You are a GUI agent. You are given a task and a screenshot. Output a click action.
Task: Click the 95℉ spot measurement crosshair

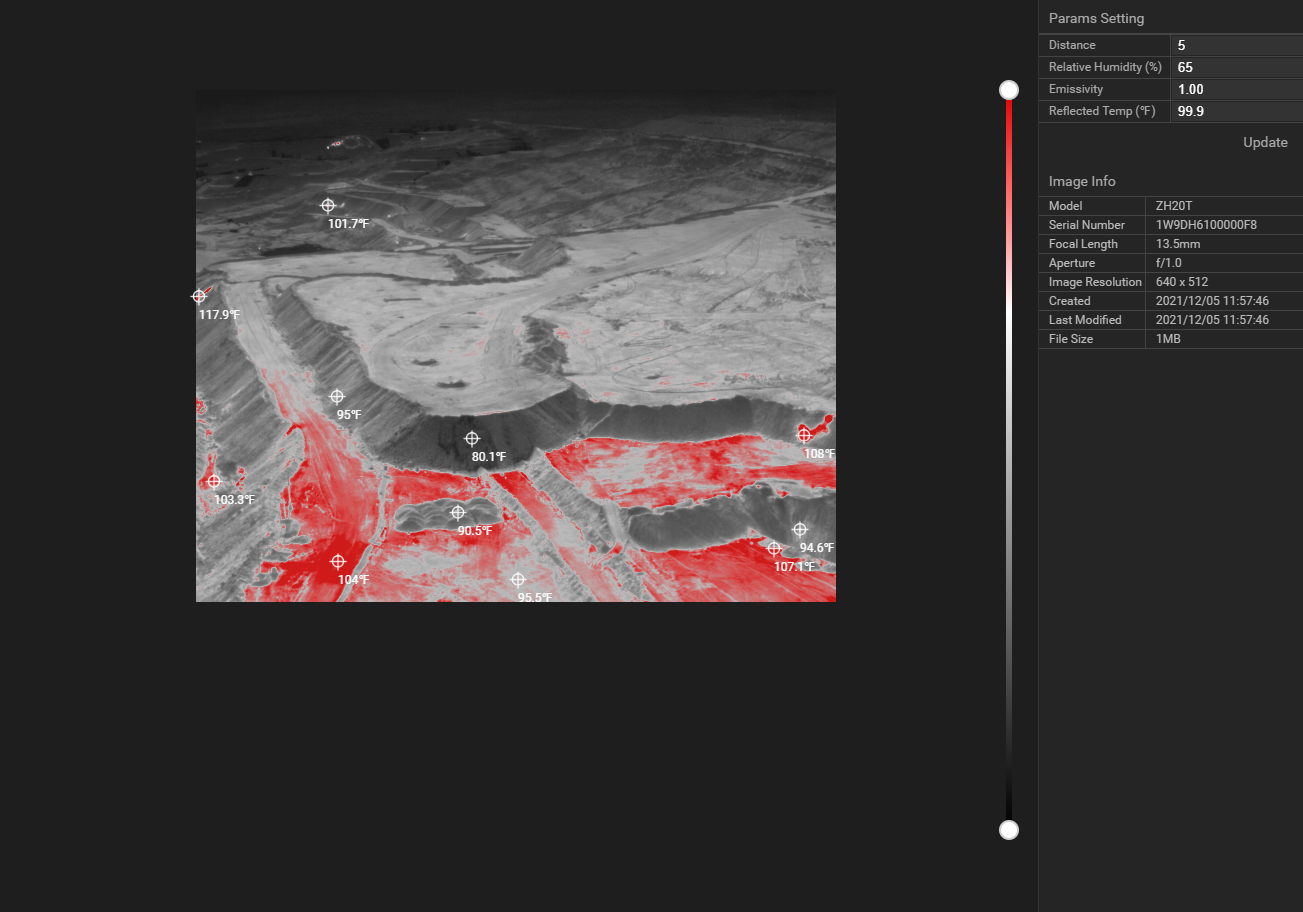point(337,397)
